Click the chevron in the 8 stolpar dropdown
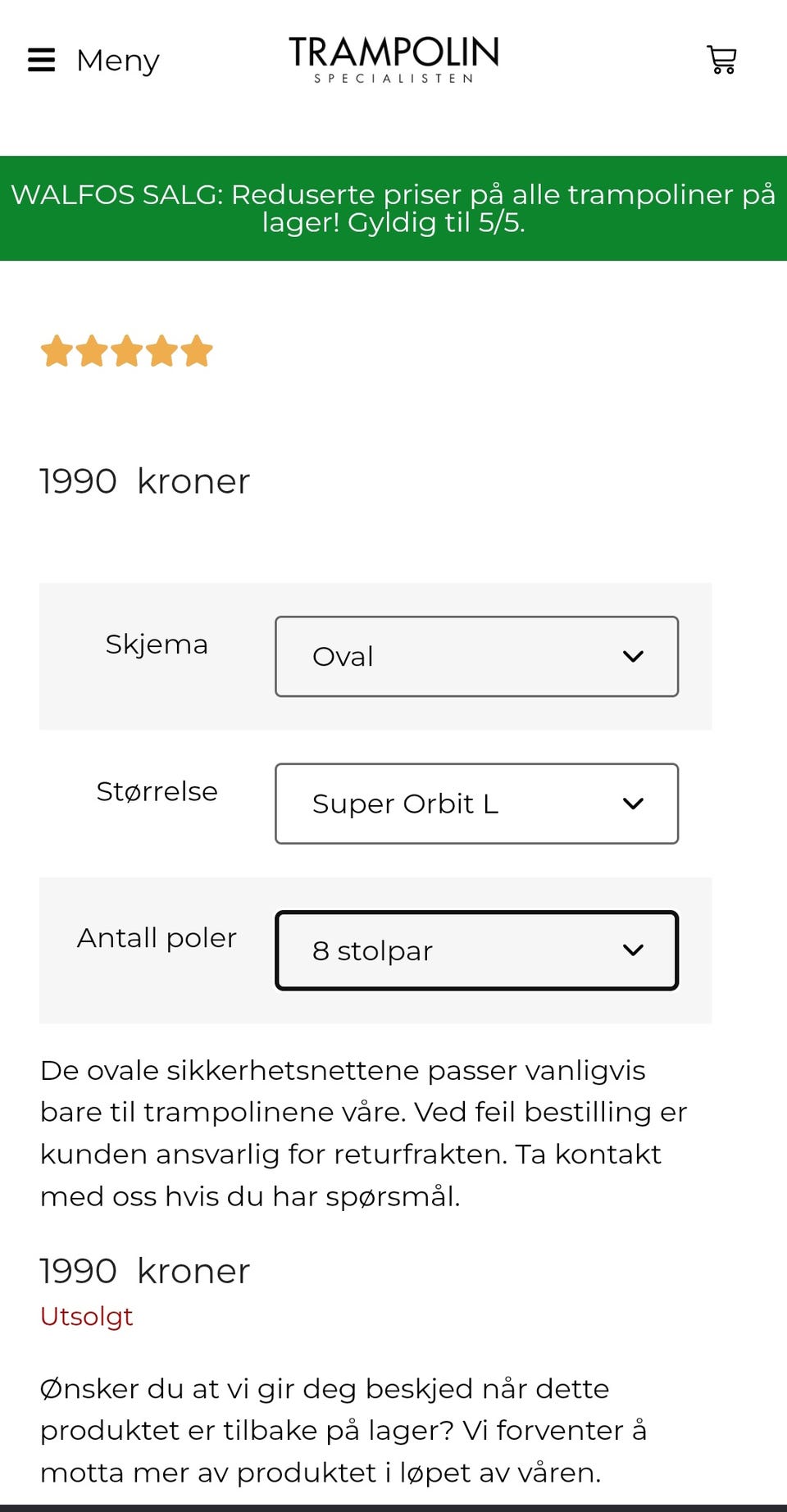This screenshot has height=1512, width=787. coord(633,950)
